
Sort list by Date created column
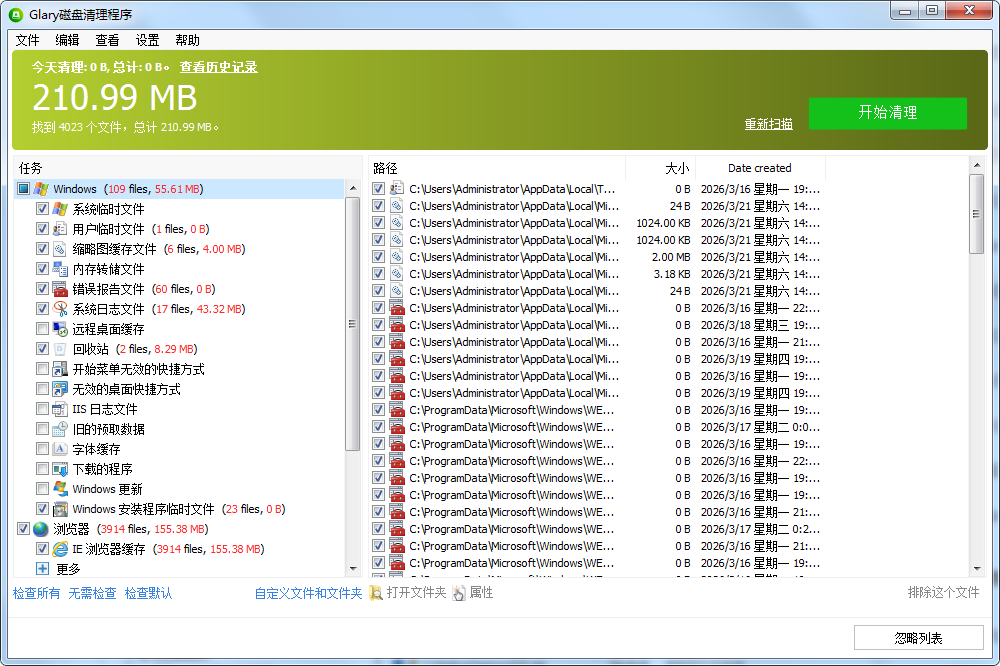coord(759,168)
